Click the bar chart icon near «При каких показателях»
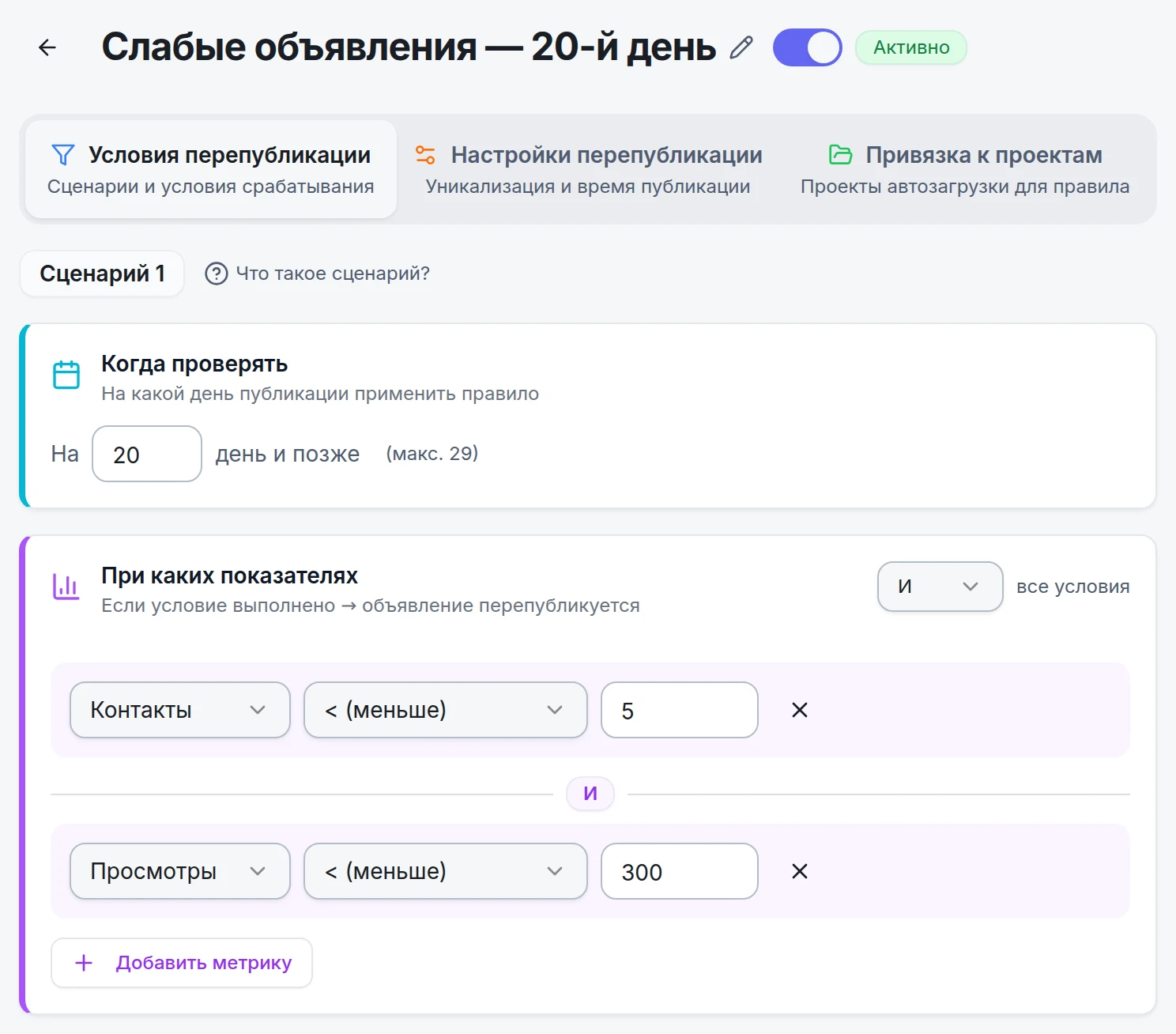 (66, 587)
